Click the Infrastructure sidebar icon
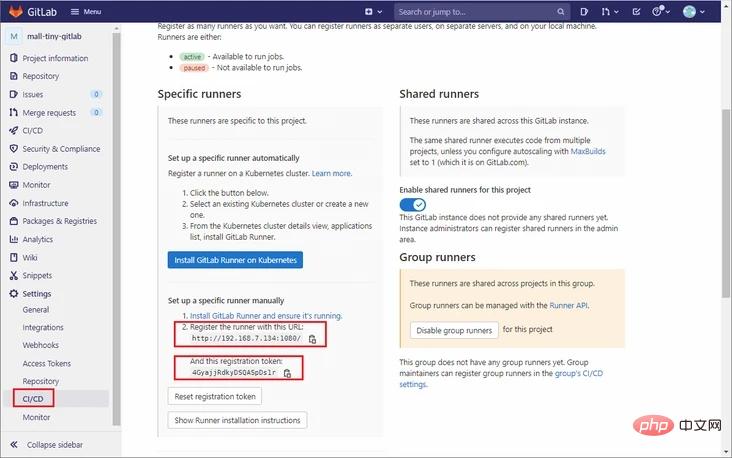 [14, 203]
